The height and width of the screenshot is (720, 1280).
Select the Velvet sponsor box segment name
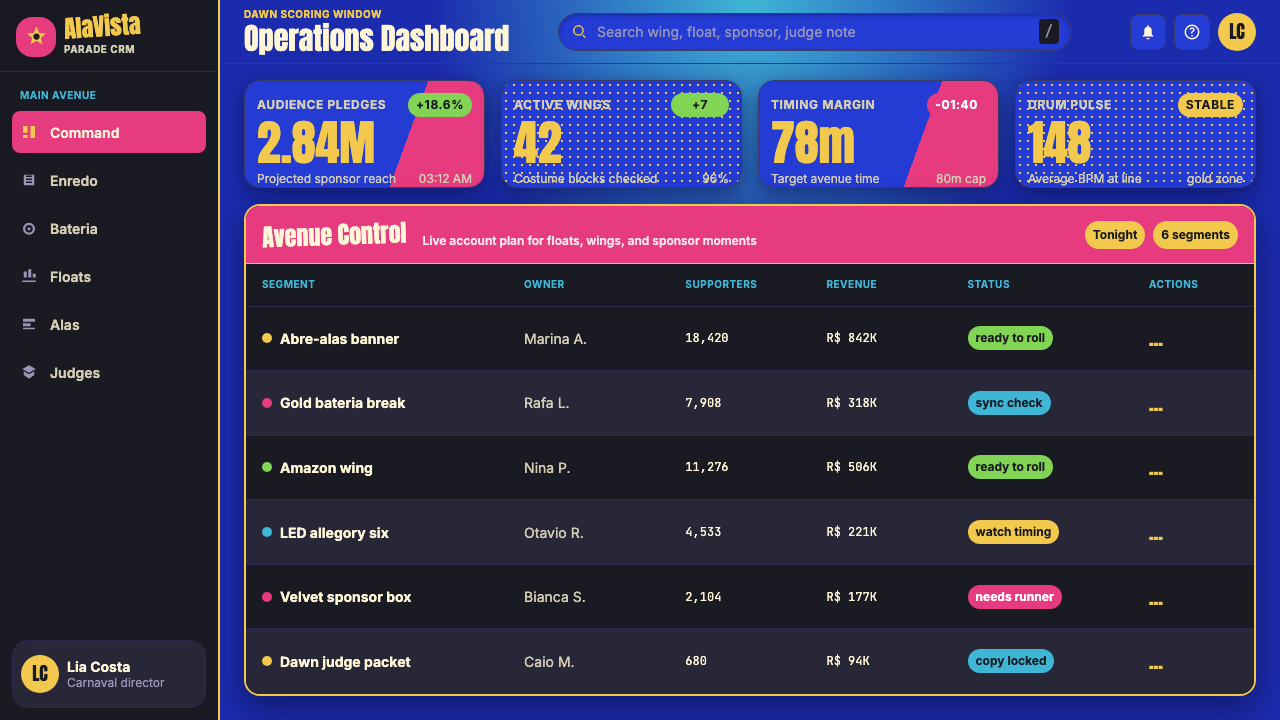coord(345,597)
